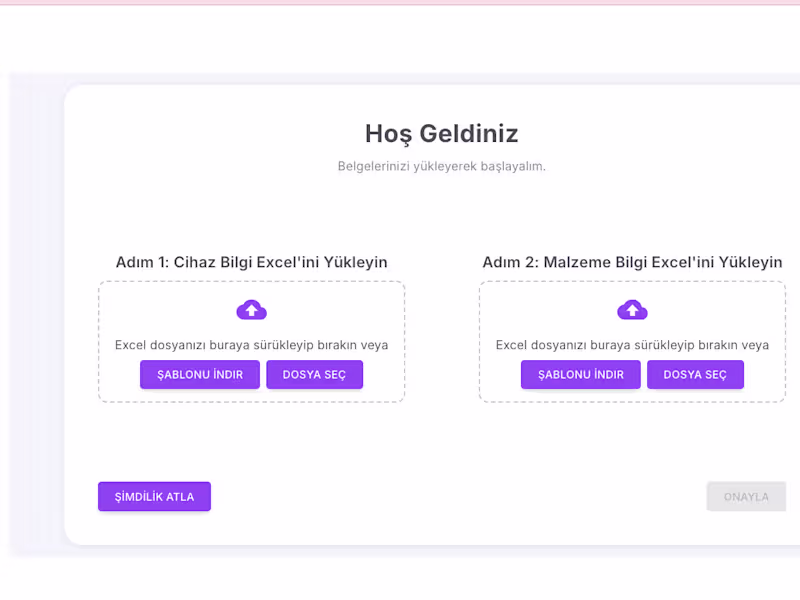Click the Belgelerinizi yükleyerek başlayalım subtitle
This screenshot has width=800, height=600.
pyautogui.click(x=441, y=166)
